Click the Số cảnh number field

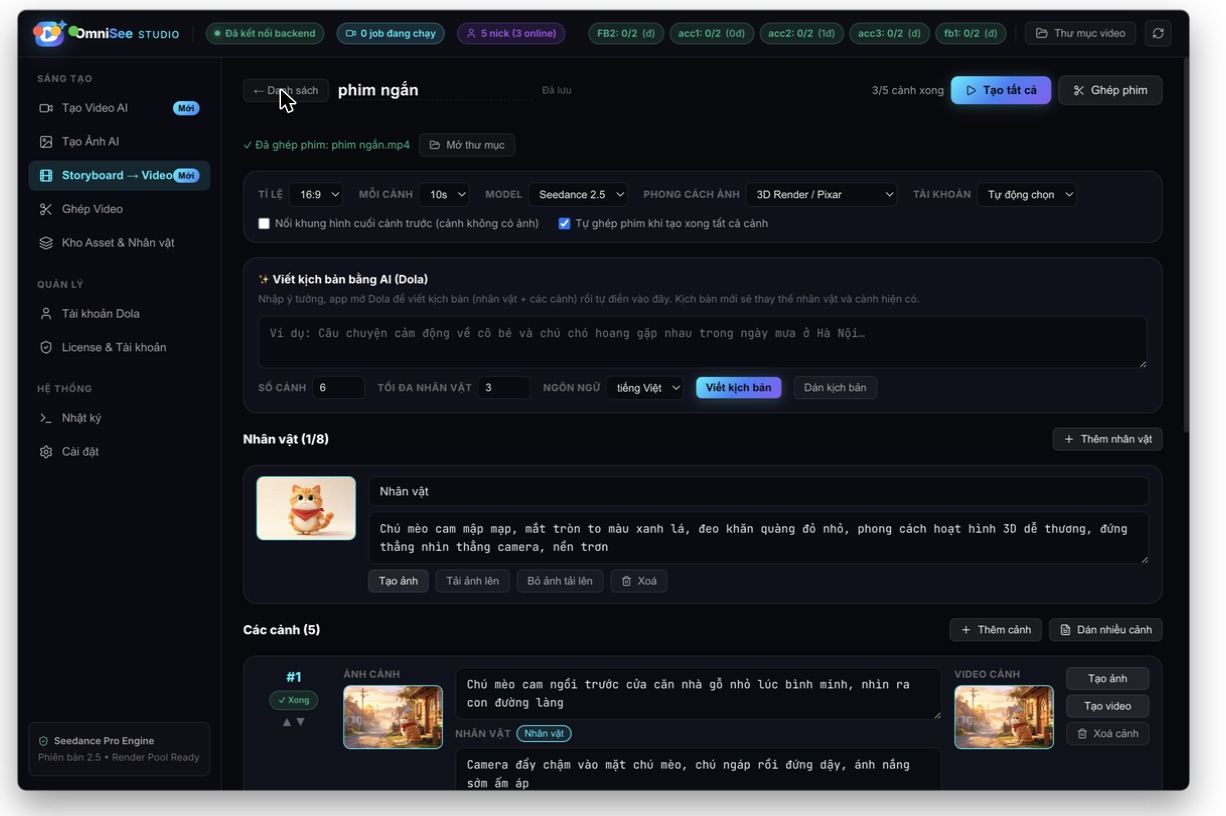pyautogui.click(x=338, y=388)
